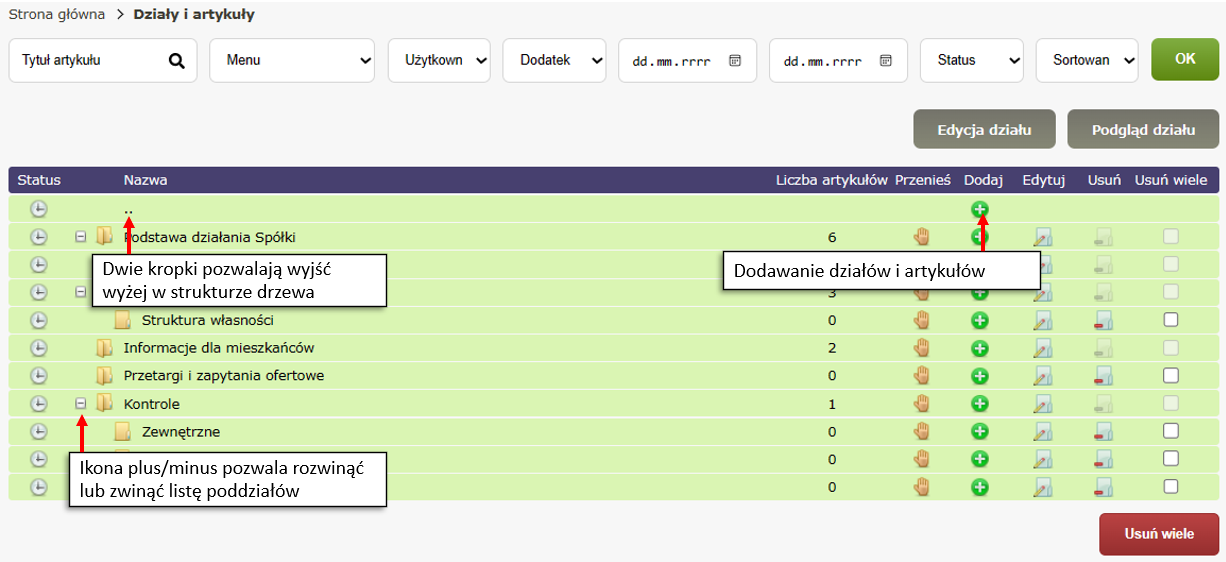Open the Menu dropdown filter
Viewport: 1226px width, 562px height.
click(x=291, y=60)
